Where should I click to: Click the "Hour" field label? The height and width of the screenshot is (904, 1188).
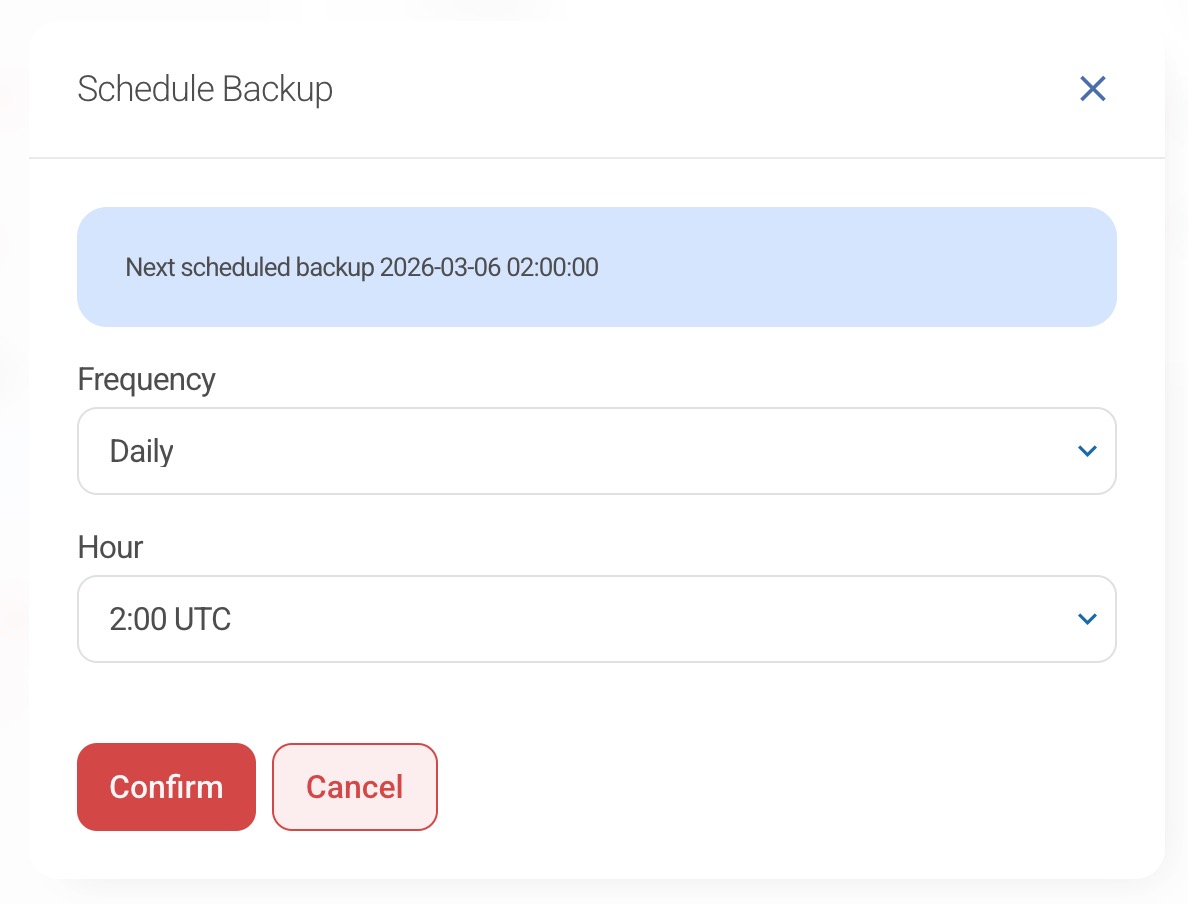coord(110,548)
